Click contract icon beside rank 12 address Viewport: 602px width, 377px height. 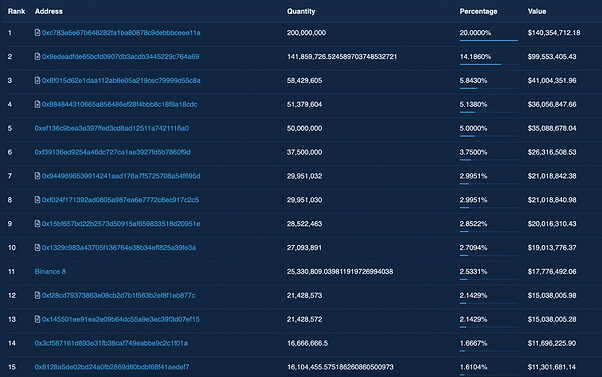click(37, 295)
